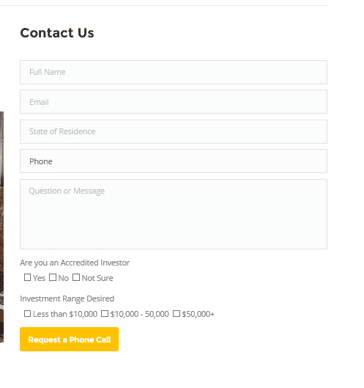Click the $10,000 - 50,000 label text
The height and width of the screenshot is (388, 364).
pos(139,314)
